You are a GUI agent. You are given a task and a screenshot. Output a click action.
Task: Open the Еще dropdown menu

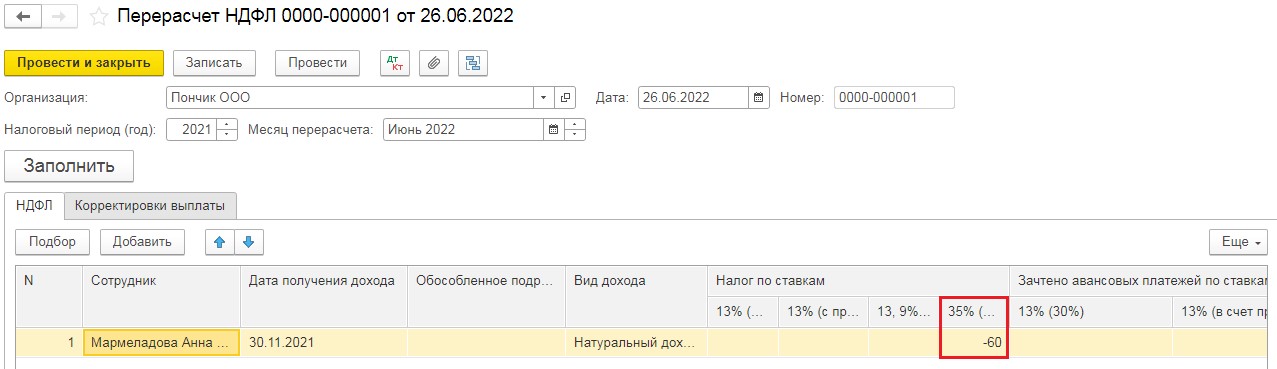[x=1238, y=242]
